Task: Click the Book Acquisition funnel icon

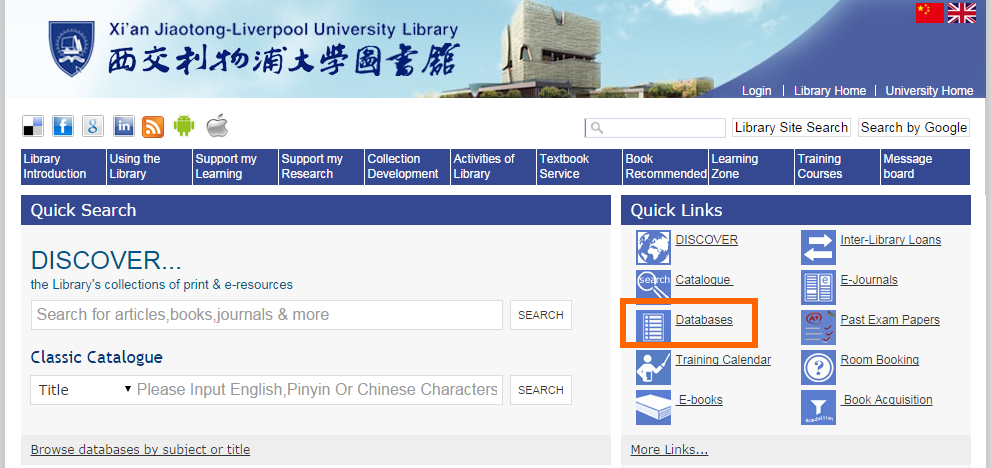Action: click(x=818, y=407)
